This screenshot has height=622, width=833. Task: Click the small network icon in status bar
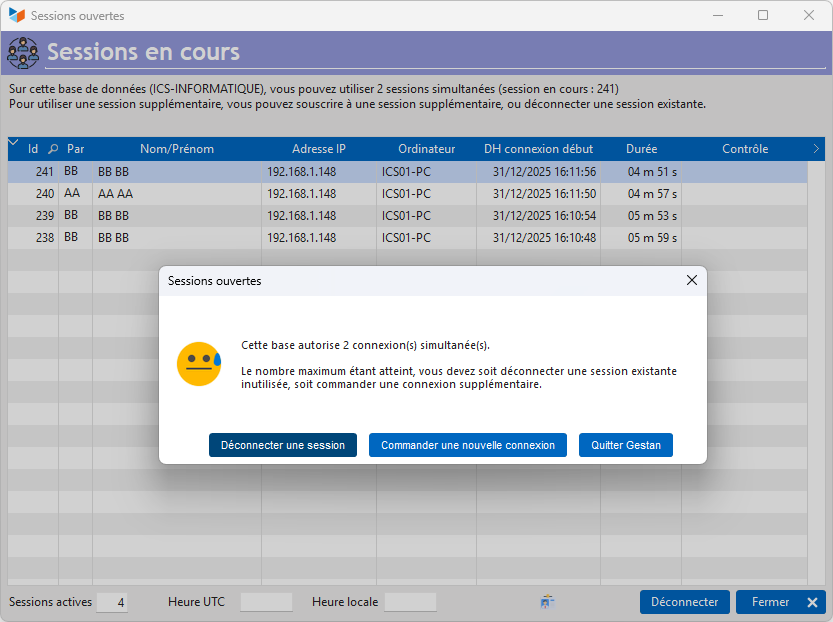(547, 602)
